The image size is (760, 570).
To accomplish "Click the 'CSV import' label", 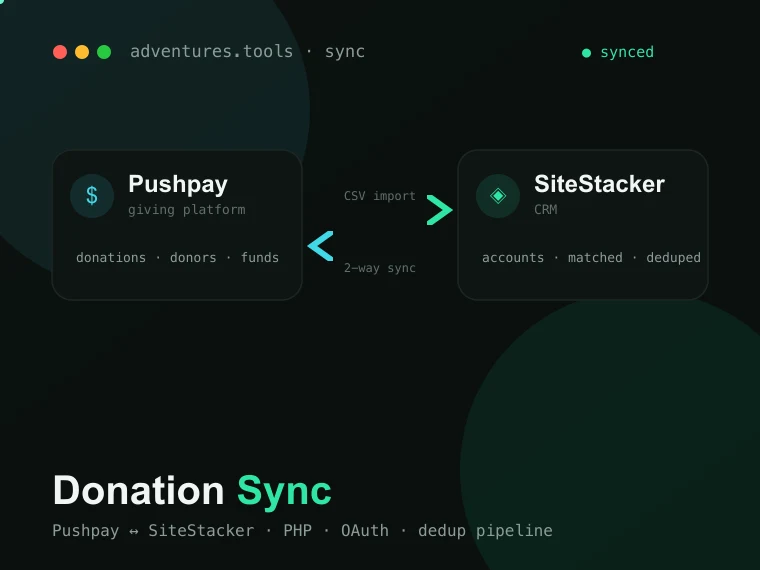I will click(380, 196).
